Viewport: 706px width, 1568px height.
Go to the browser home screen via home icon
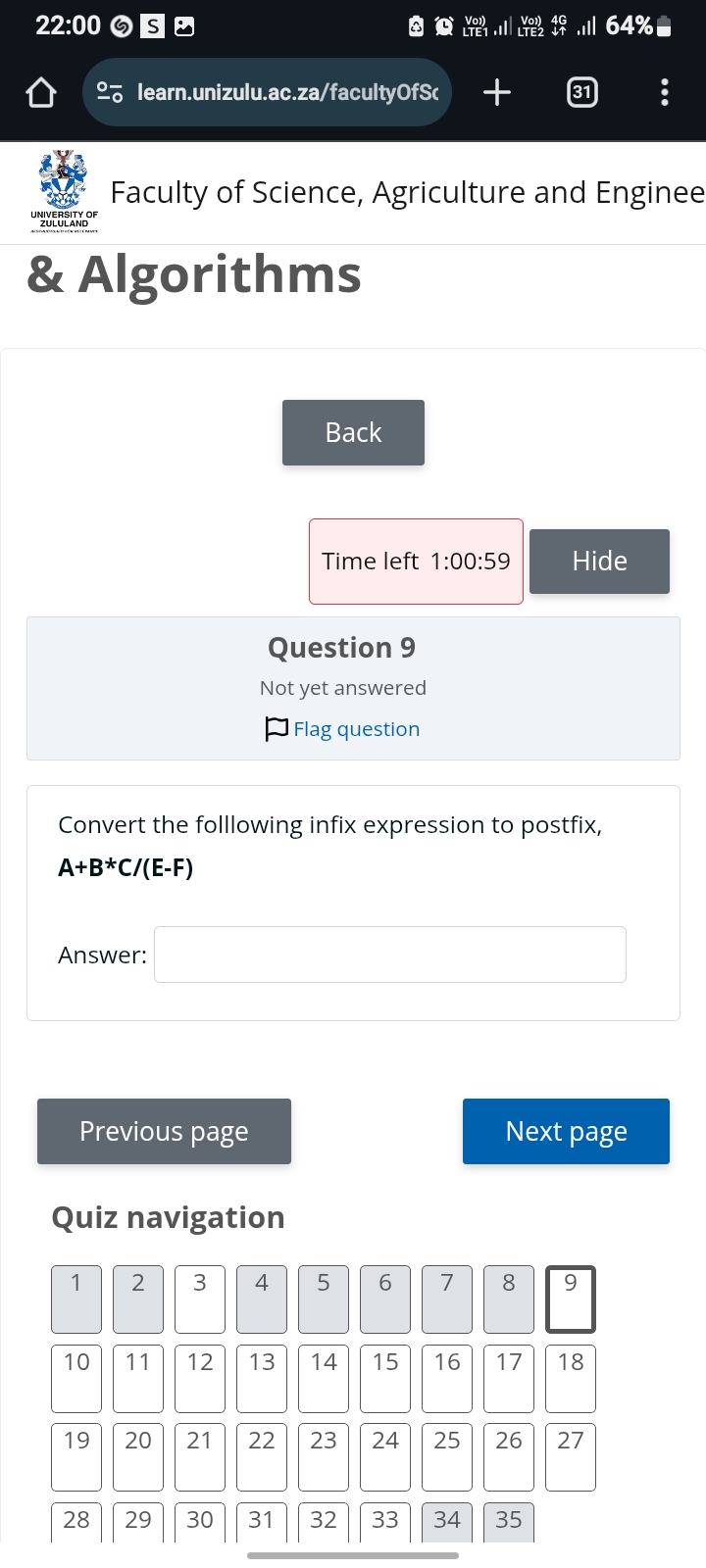pyautogui.click(x=40, y=92)
